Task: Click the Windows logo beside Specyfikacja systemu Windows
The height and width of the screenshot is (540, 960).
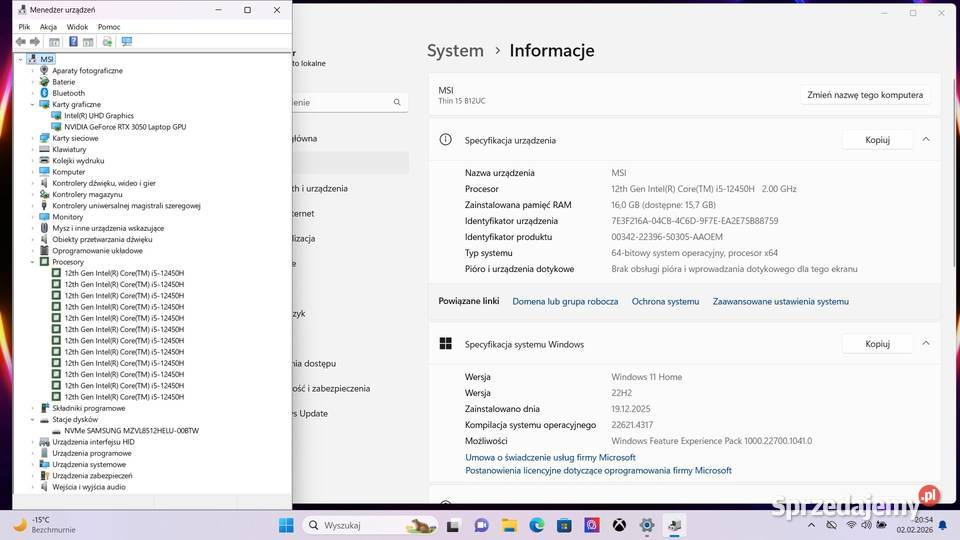Action: [x=446, y=343]
